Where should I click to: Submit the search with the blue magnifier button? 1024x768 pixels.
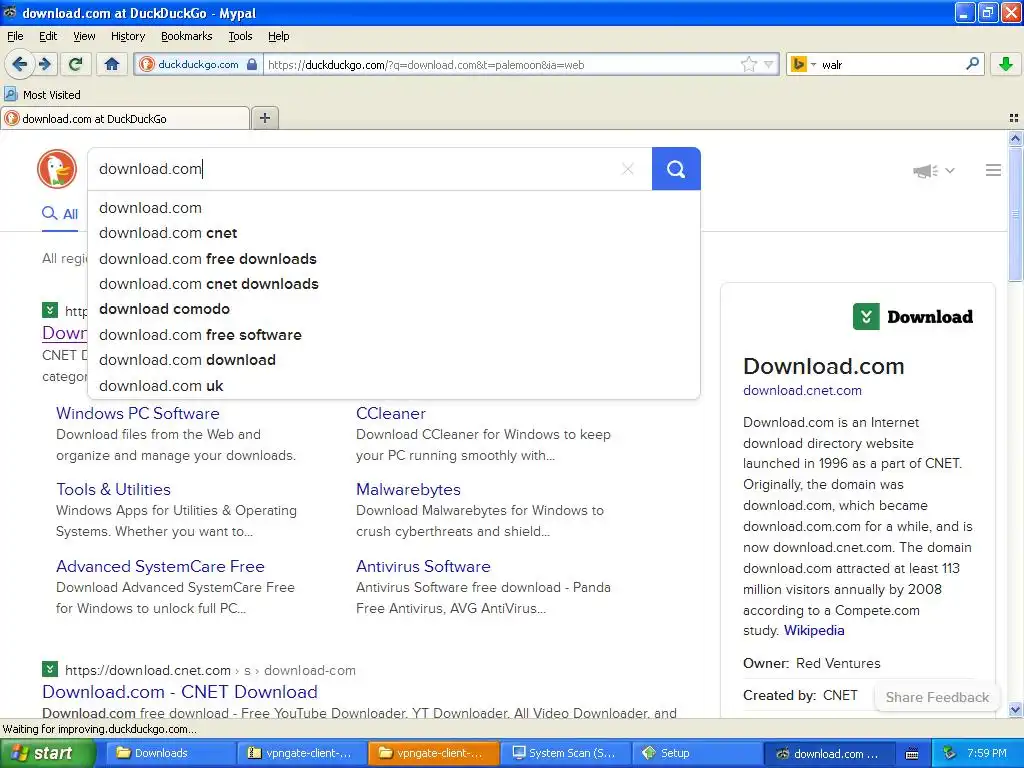click(676, 169)
